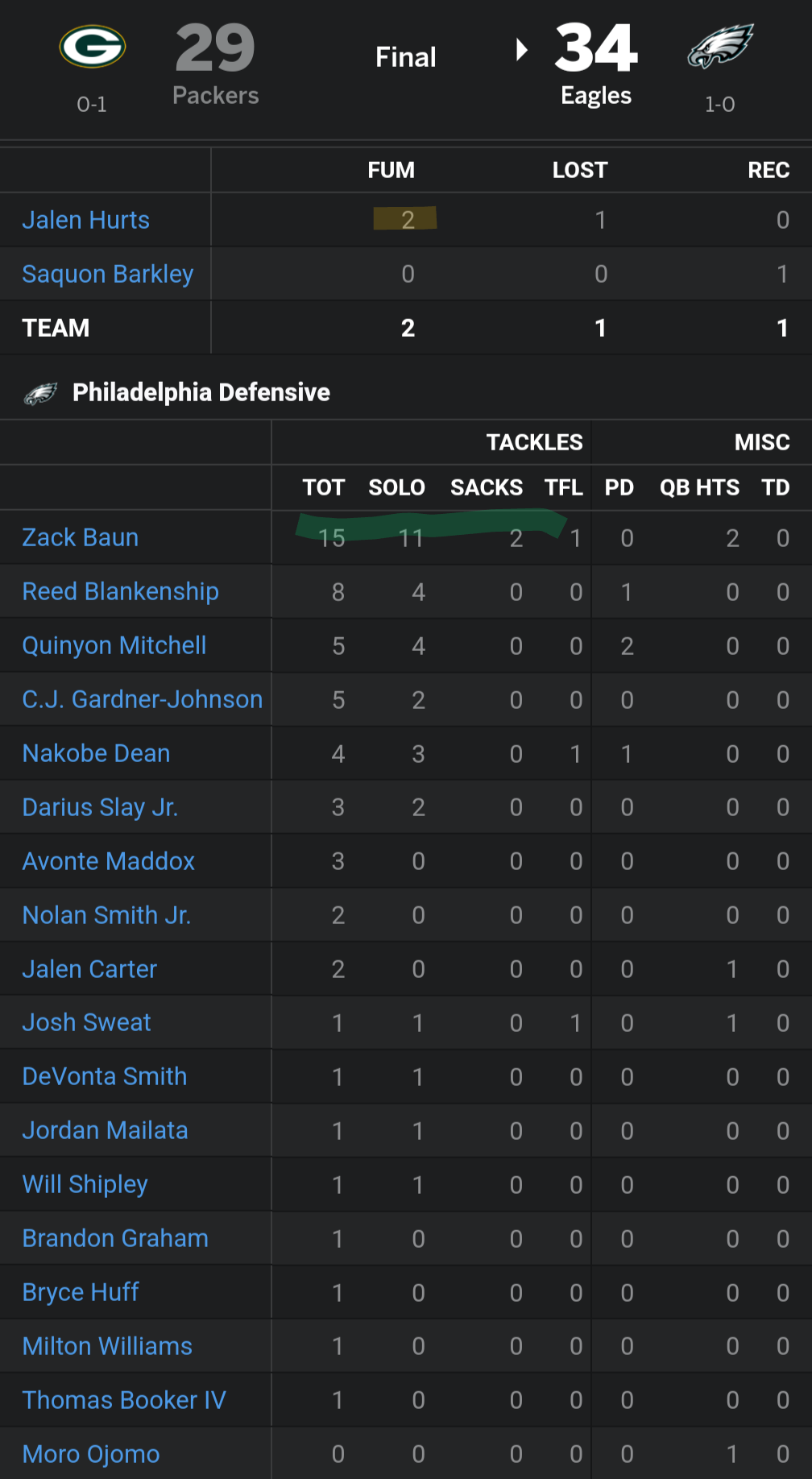Click the small Eagles icon beside Philadelphia Defensive
Viewport: 812px width, 1479px height.
coord(40,393)
